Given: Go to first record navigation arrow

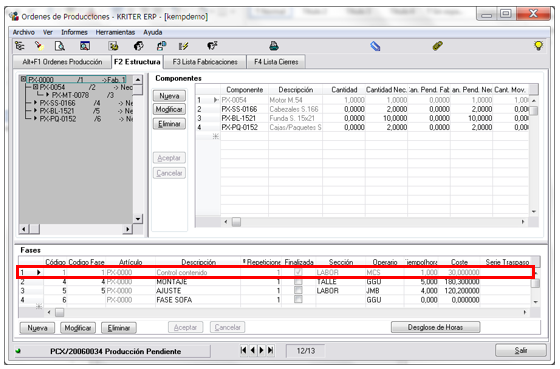Looking at the screenshot, I should pos(244,350).
